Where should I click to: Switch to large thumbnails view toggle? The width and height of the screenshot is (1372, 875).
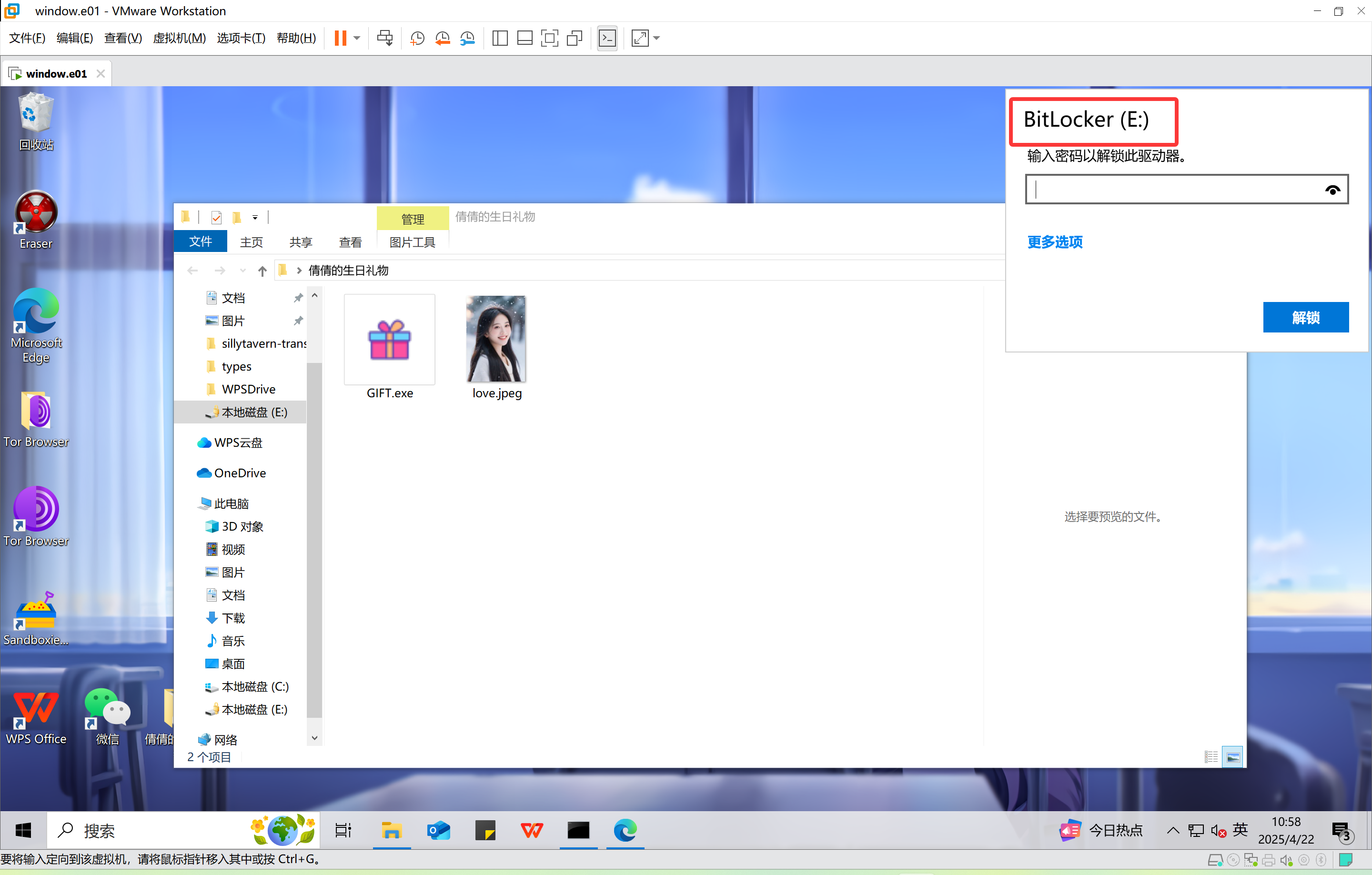[x=1232, y=757]
